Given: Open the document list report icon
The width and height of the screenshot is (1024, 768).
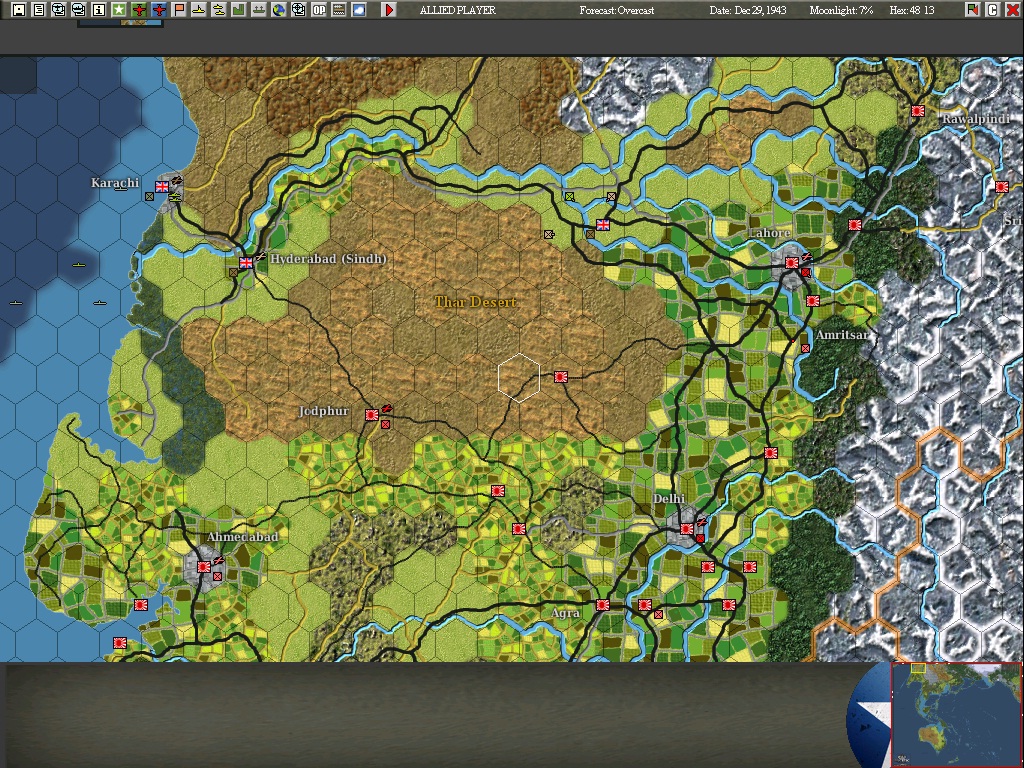Looking at the screenshot, I should click(x=39, y=10).
